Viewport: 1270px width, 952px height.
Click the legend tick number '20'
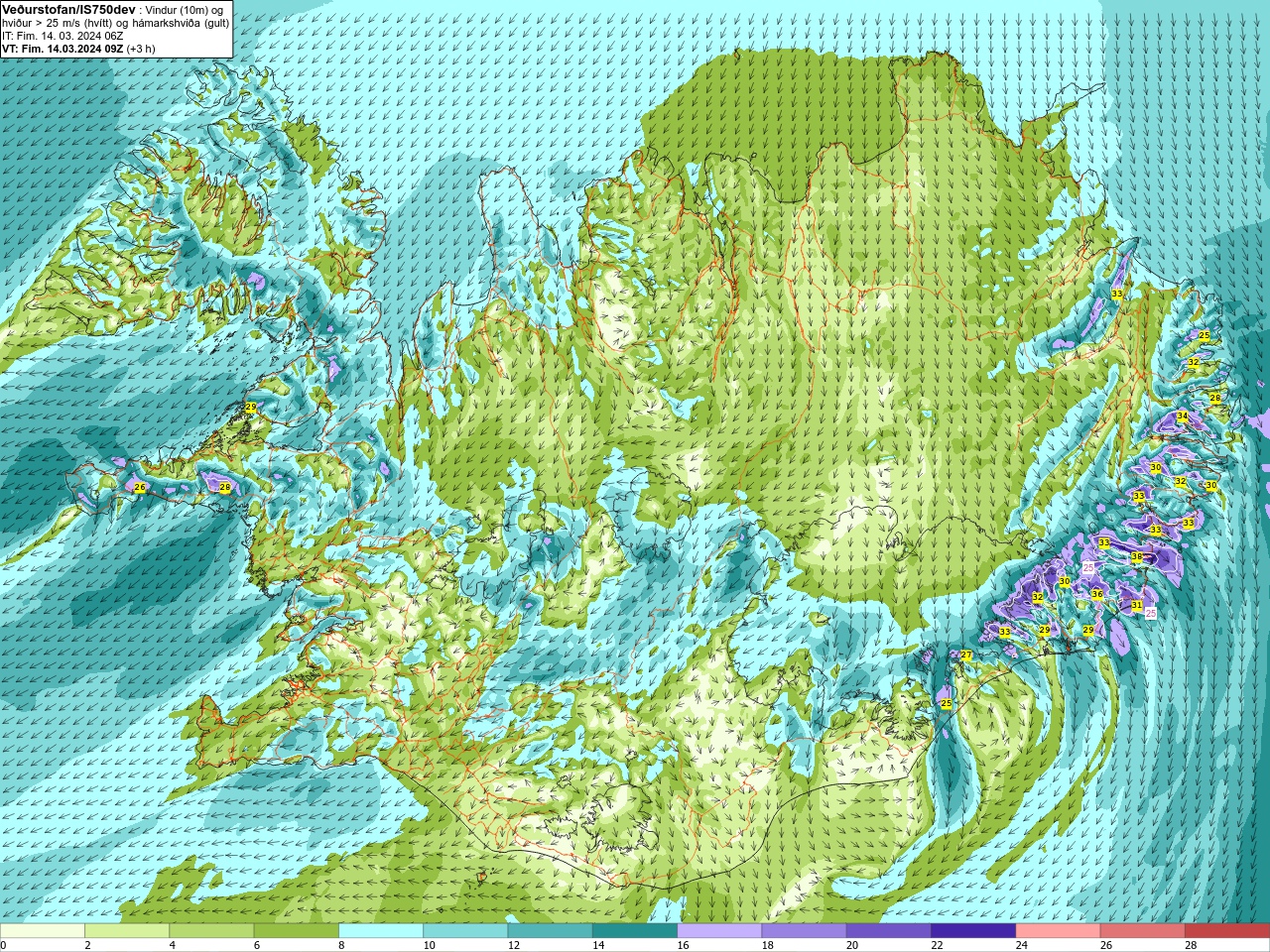[x=852, y=945]
